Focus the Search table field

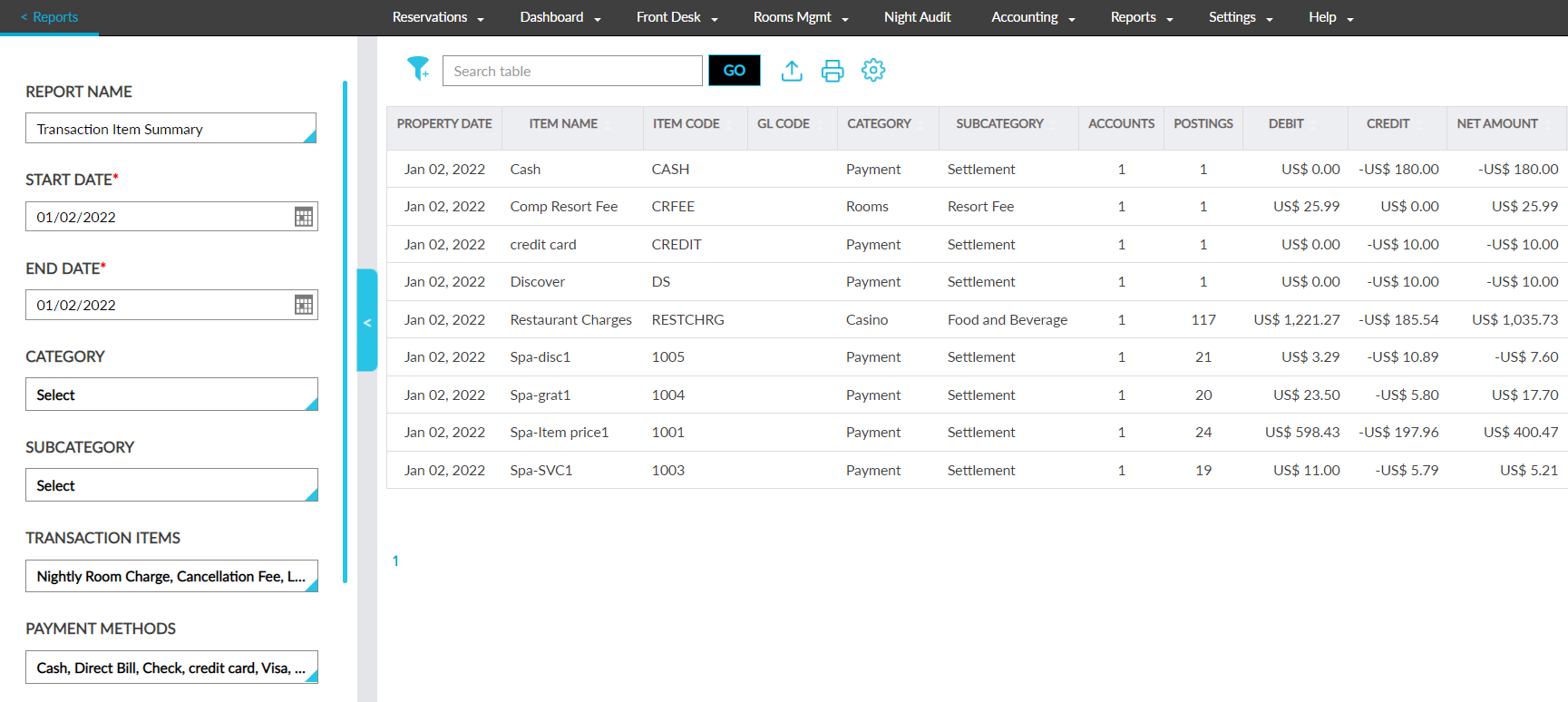572,71
